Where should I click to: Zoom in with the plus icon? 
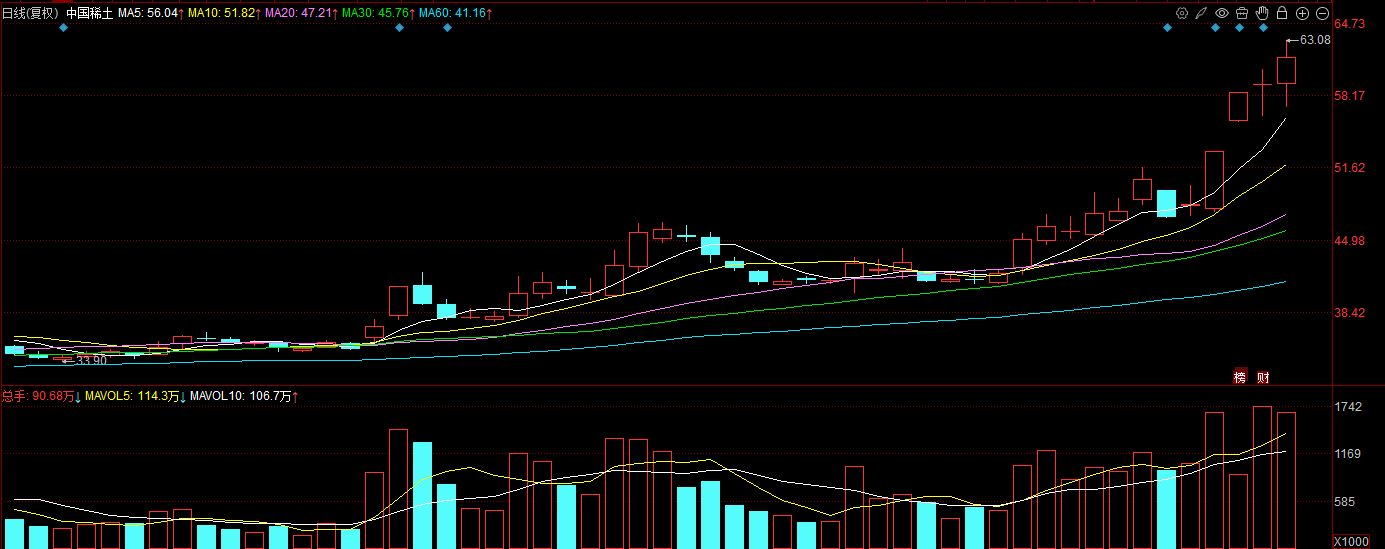coord(1302,13)
